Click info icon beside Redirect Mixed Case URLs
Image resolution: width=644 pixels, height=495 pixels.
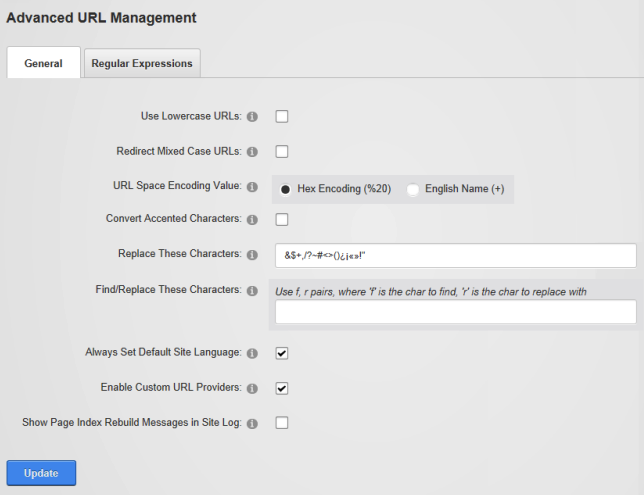point(252,152)
